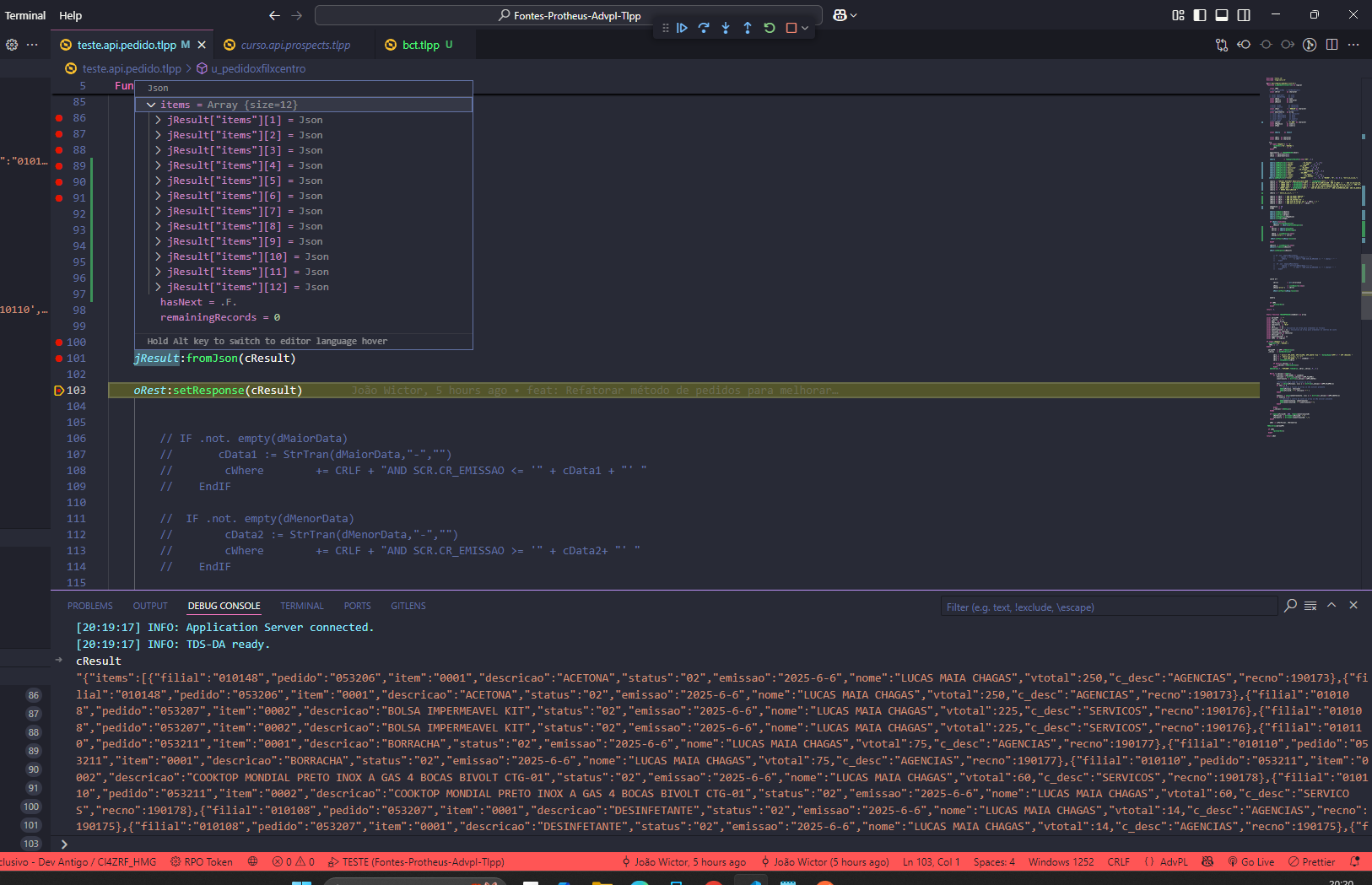The image size is (1372, 885).
Task: Restart the debug session
Action: [x=770, y=28]
